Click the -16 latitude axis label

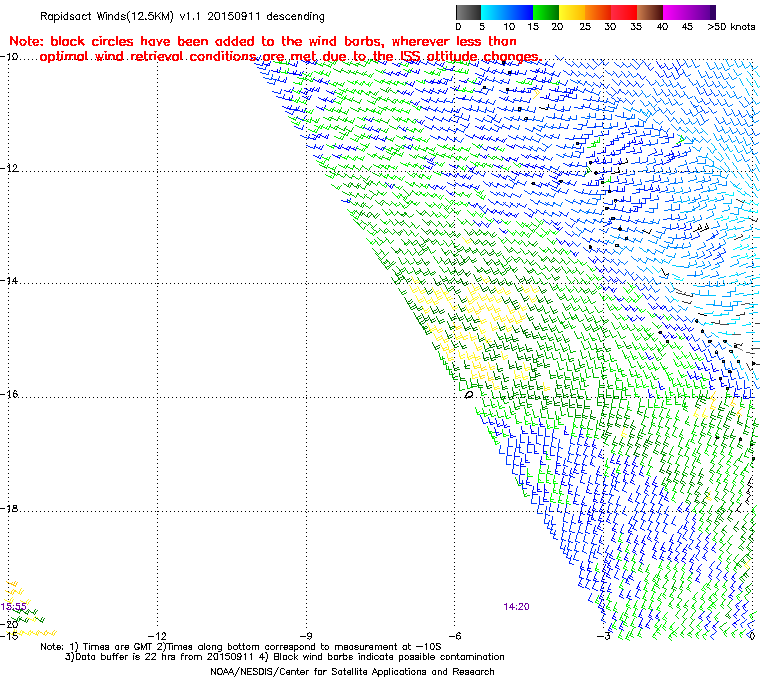pyautogui.click(x=9, y=394)
